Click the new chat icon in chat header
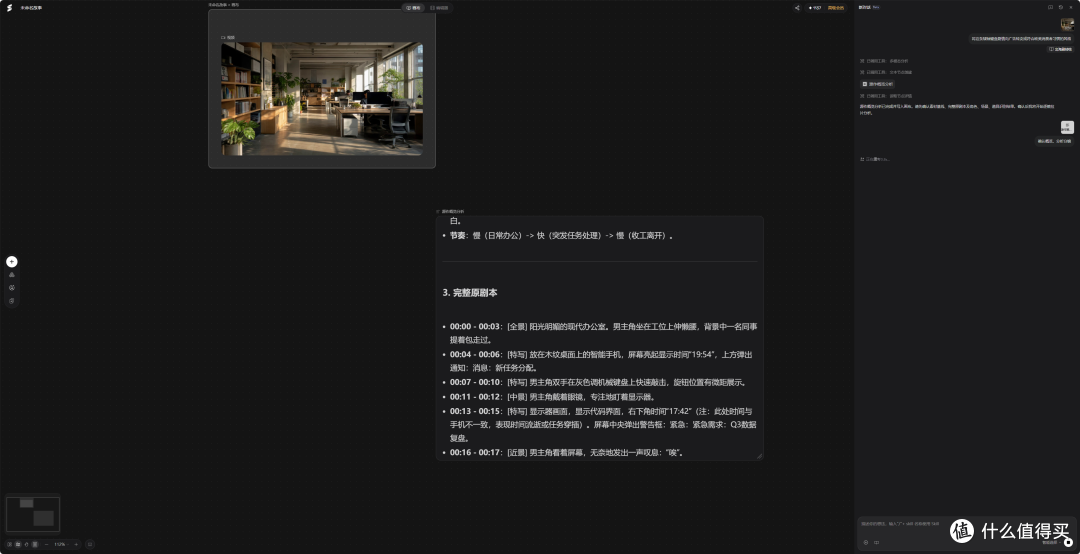 (1050, 7)
